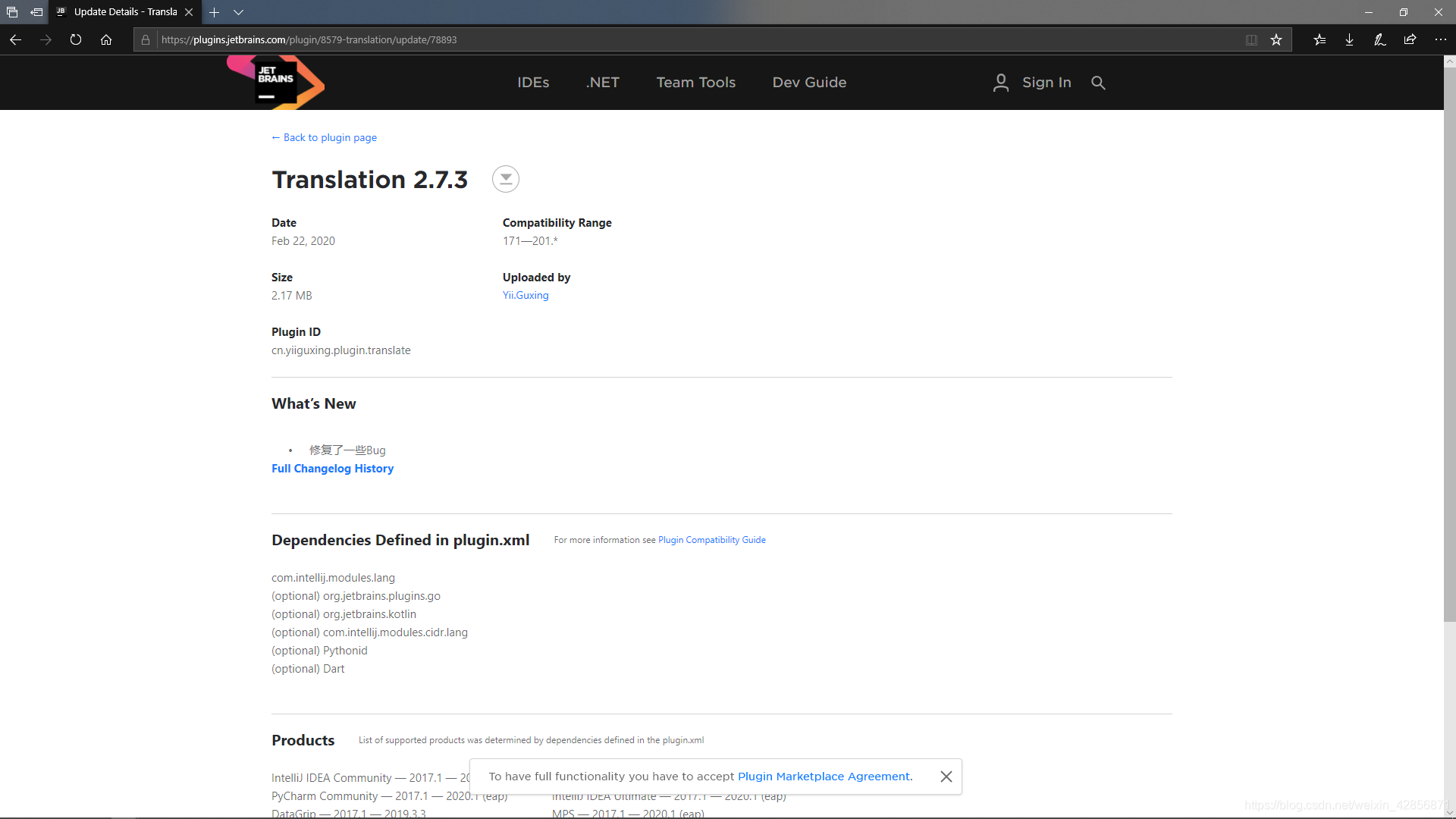Dismiss the Marketplace Agreement notification
The image size is (1456, 819).
[x=946, y=777]
